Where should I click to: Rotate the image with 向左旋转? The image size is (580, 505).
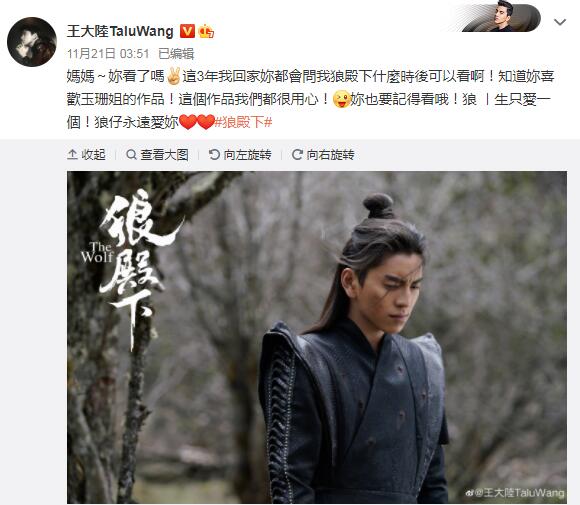point(240,155)
